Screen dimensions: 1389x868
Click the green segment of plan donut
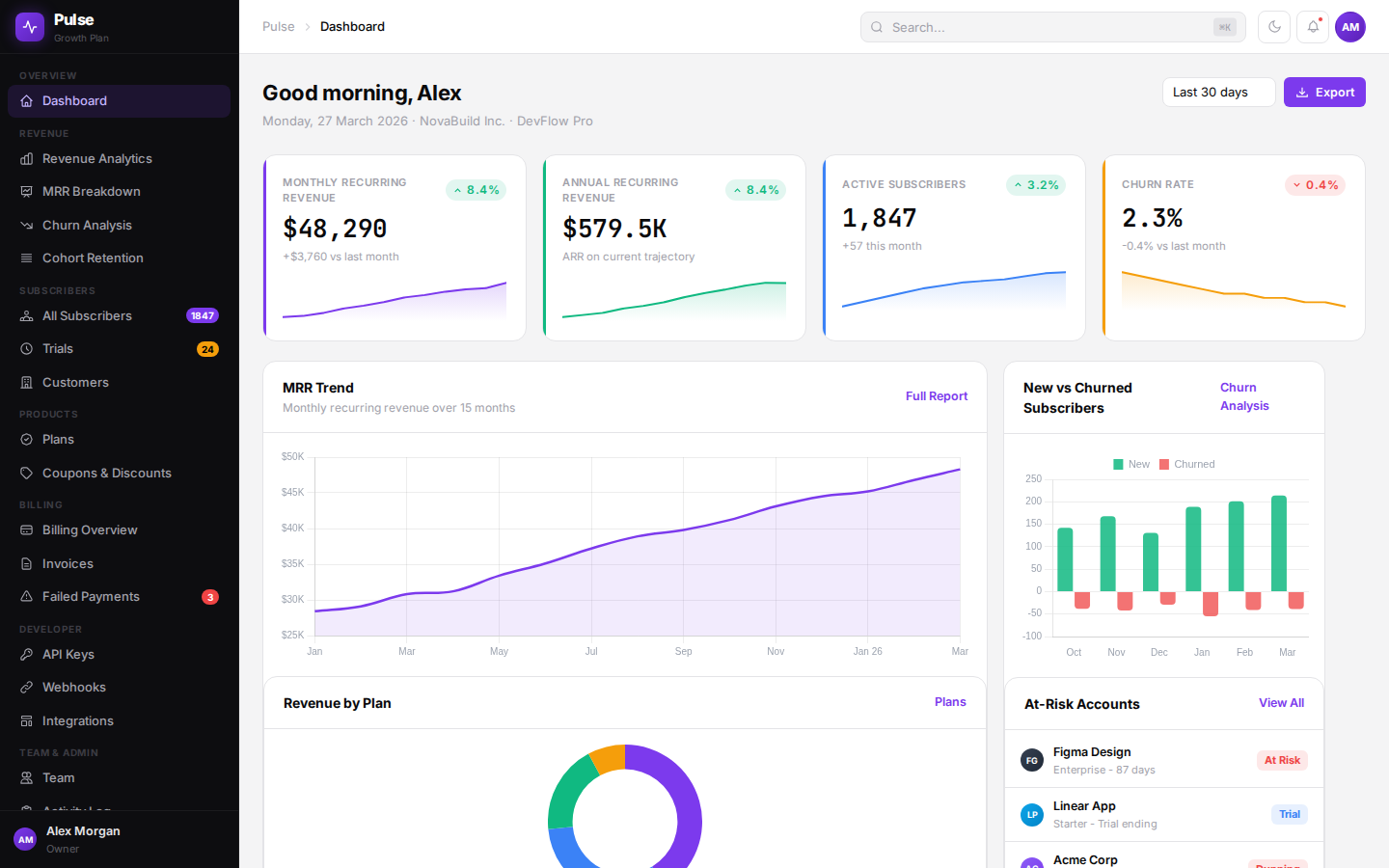569,791
